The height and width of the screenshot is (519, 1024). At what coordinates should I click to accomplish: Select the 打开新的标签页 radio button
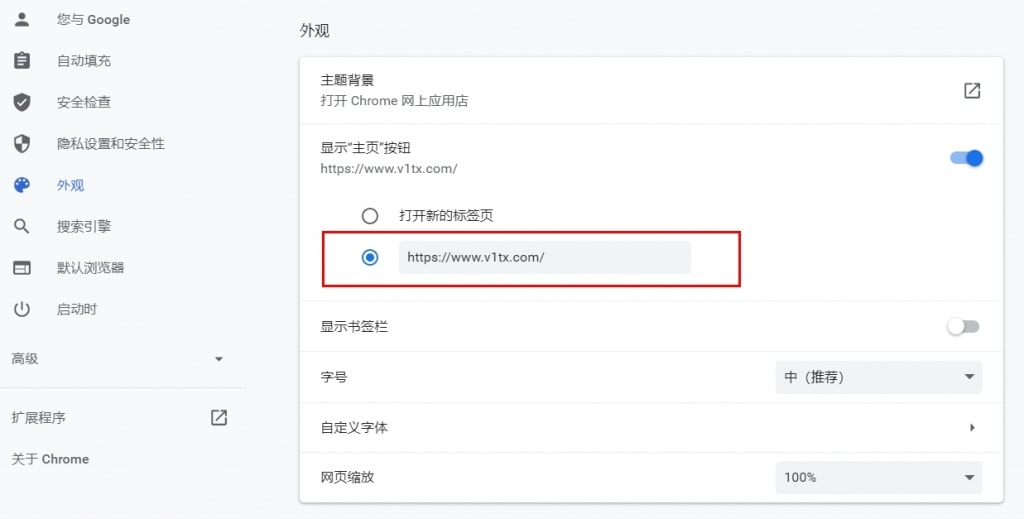[370, 216]
